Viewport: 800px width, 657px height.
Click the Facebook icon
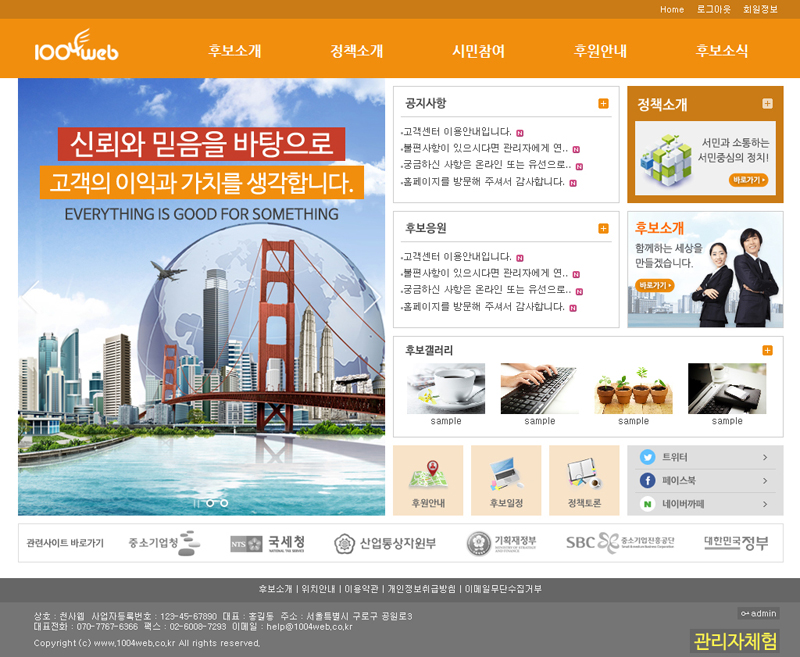coord(647,481)
